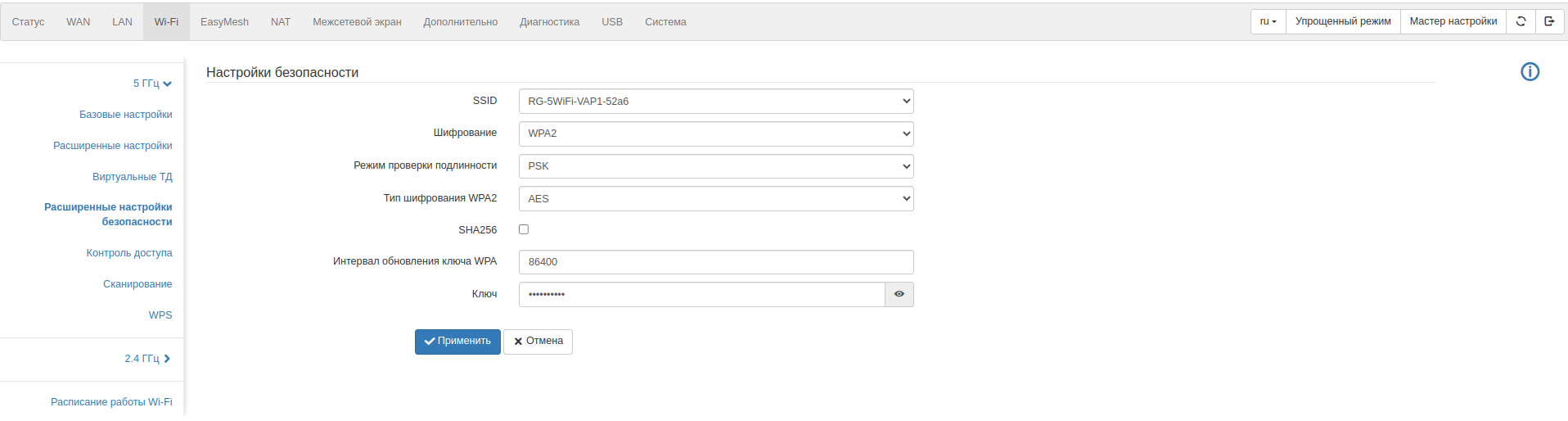The height and width of the screenshot is (421, 1568).
Task: Open Расписание работы Wi-Fi link
Action: pyautogui.click(x=111, y=402)
